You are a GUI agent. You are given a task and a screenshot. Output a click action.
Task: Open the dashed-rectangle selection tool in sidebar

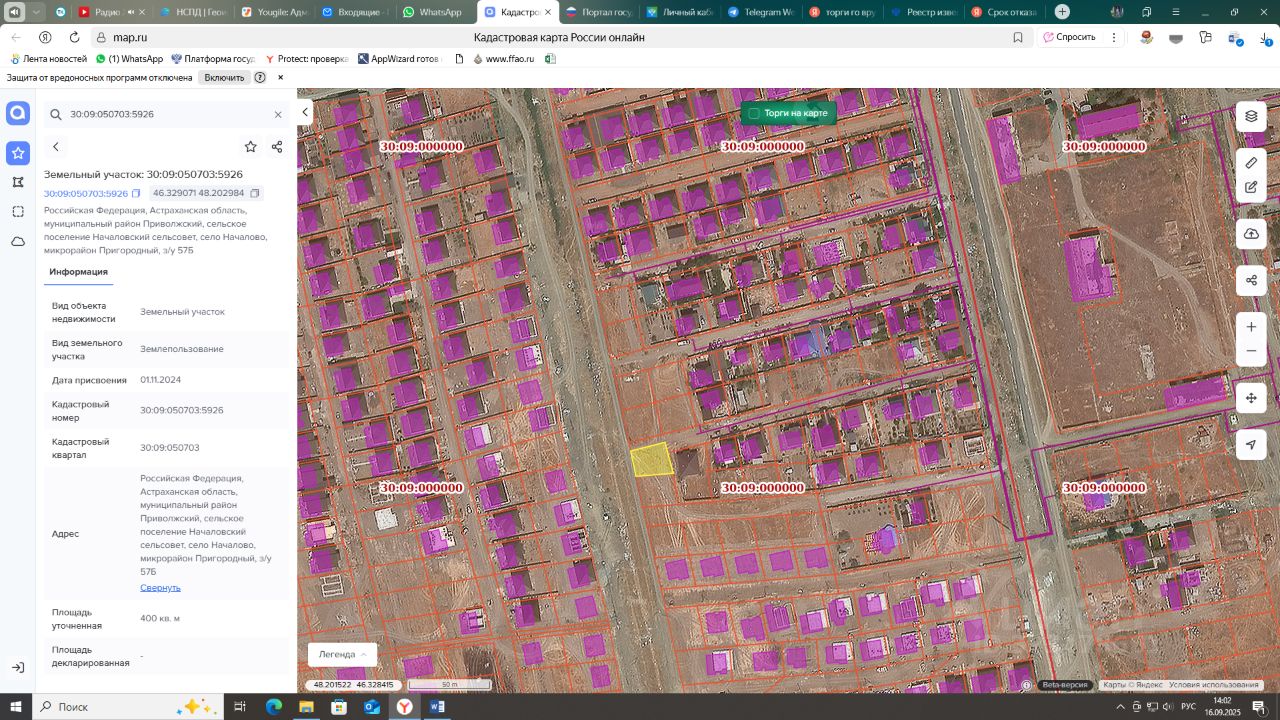point(18,212)
